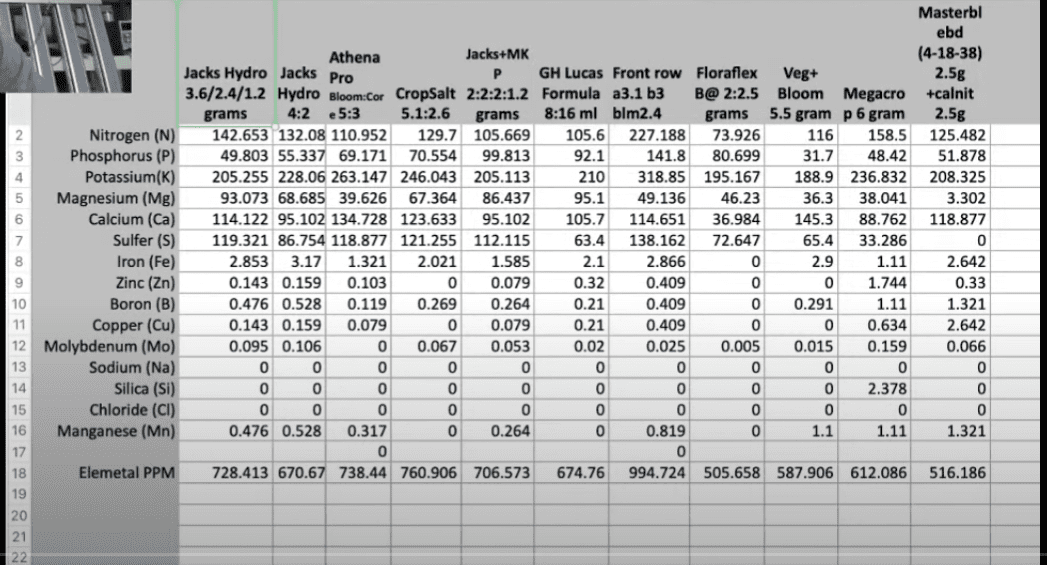Image resolution: width=1047 pixels, height=565 pixels.
Task: Select the Veg+ Bloom 5.5 gram header
Action: [800, 62]
